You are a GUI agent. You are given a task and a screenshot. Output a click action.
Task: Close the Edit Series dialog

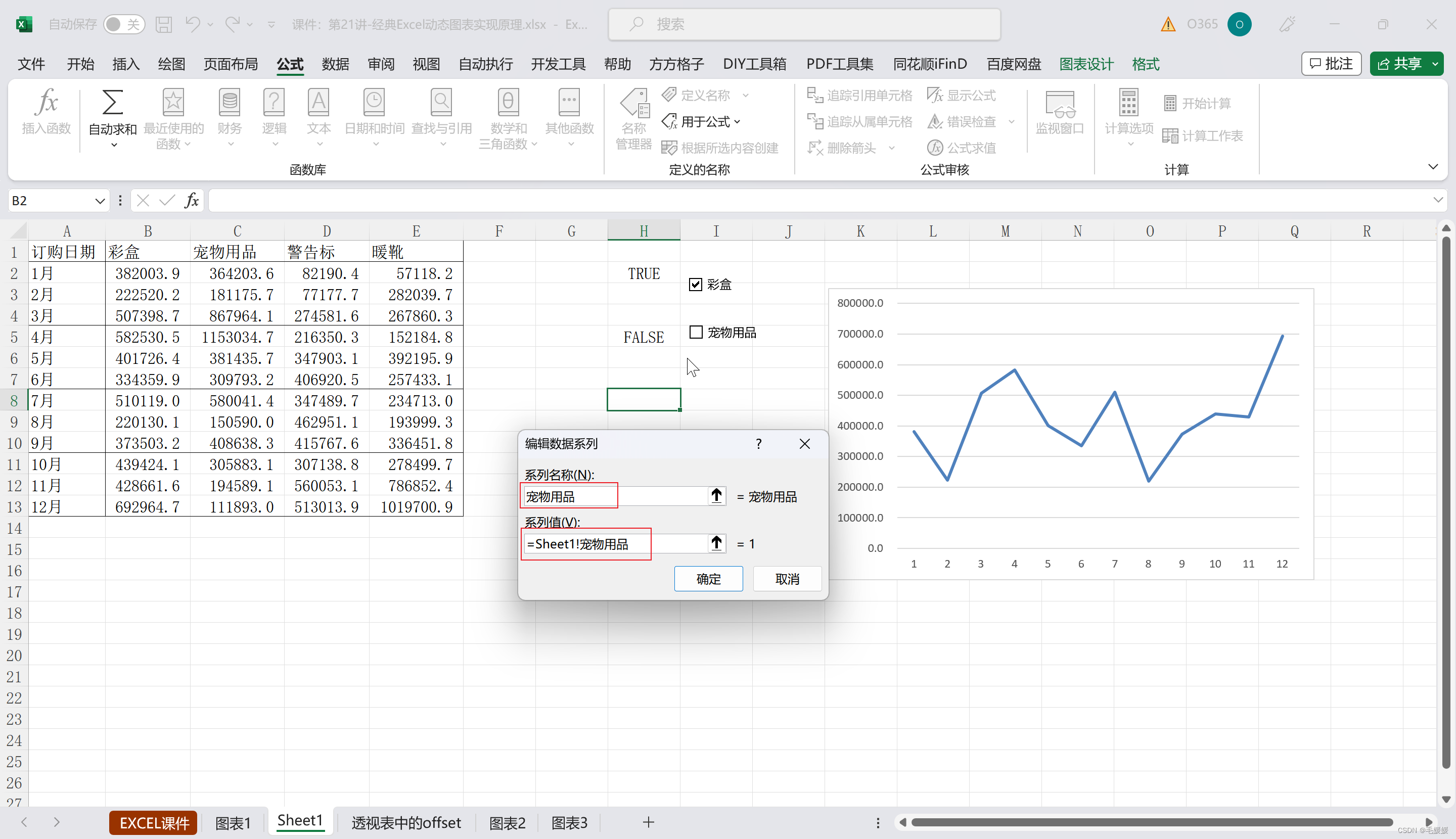[x=805, y=444]
